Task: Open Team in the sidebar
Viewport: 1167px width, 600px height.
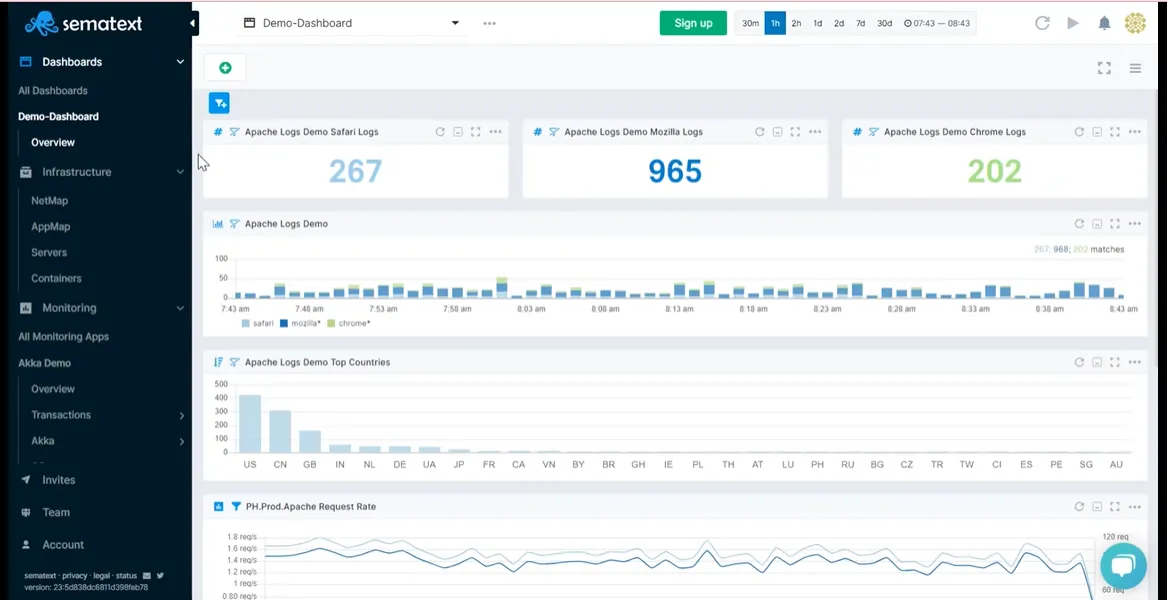Action: point(56,512)
